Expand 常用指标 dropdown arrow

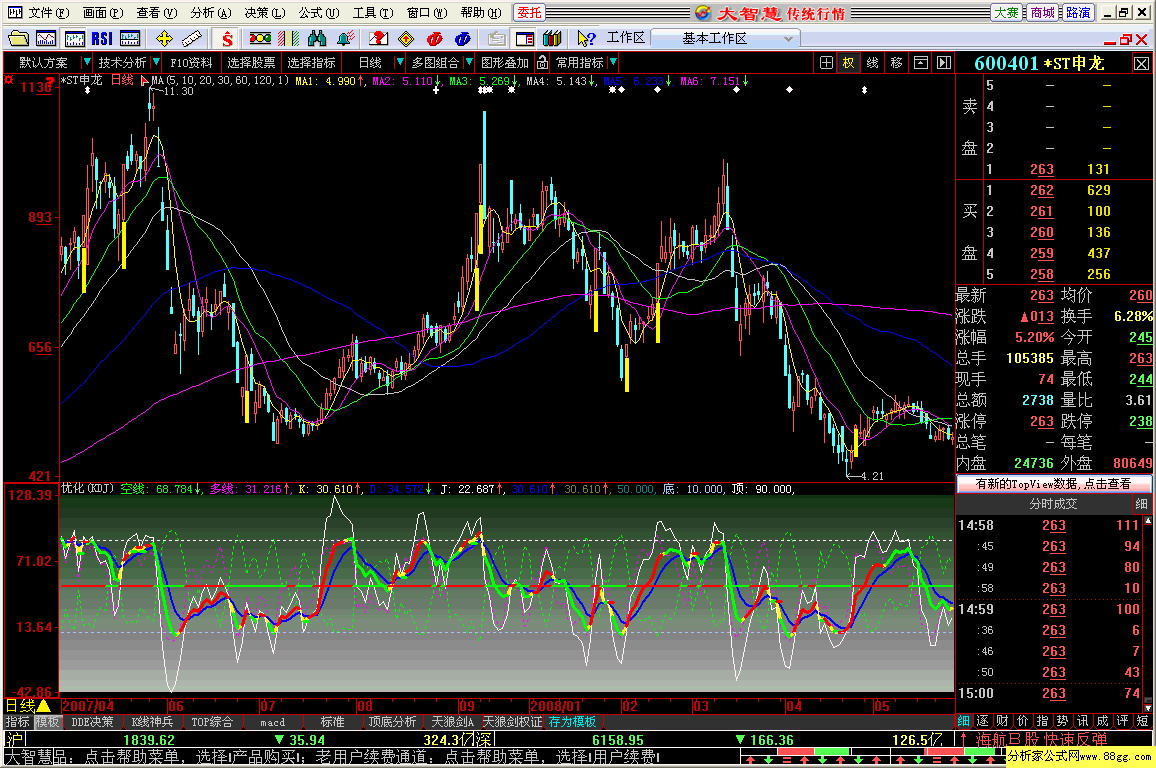click(x=613, y=63)
